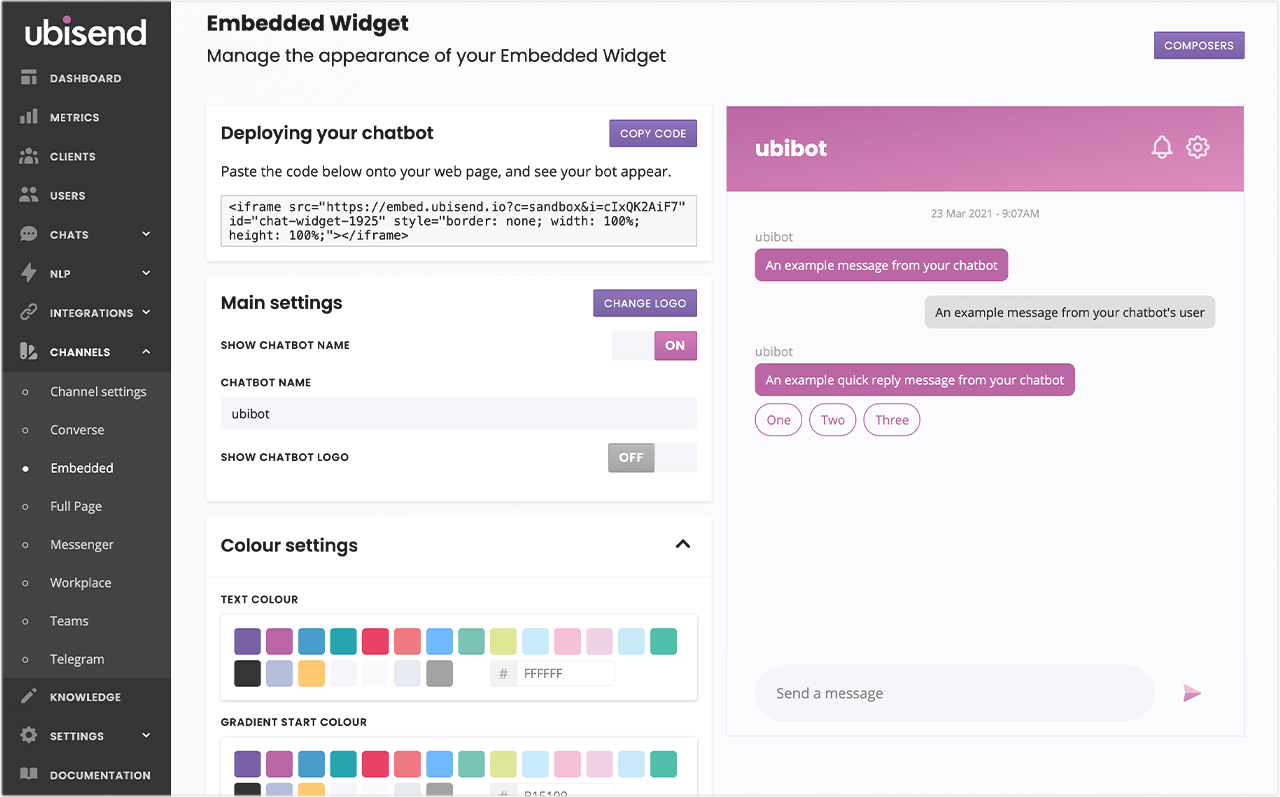This screenshot has width=1280, height=797.
Task: Enable the Show Chatbot Logo toggle
Action: 652,457
